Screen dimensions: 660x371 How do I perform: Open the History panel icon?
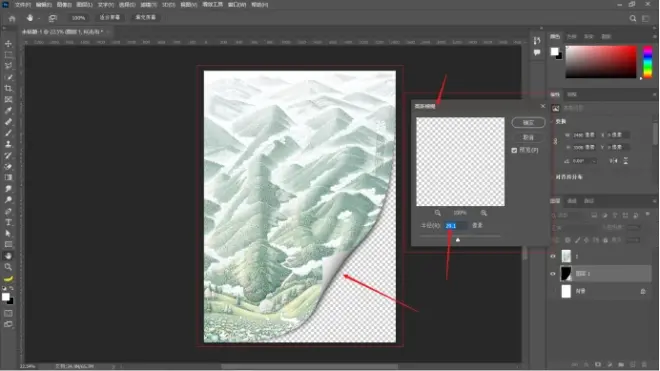[537, 40]
